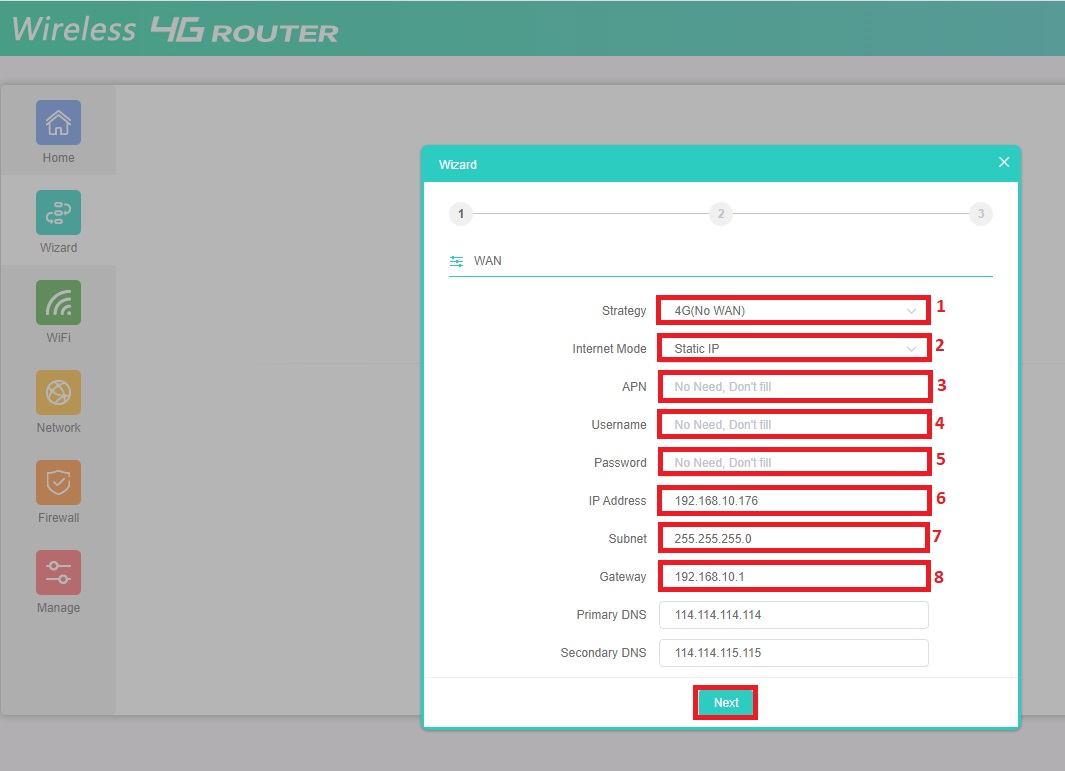The height and width of the screenshot is (771, 1065).
Task: Focus the Username input field
Action: 794,425
